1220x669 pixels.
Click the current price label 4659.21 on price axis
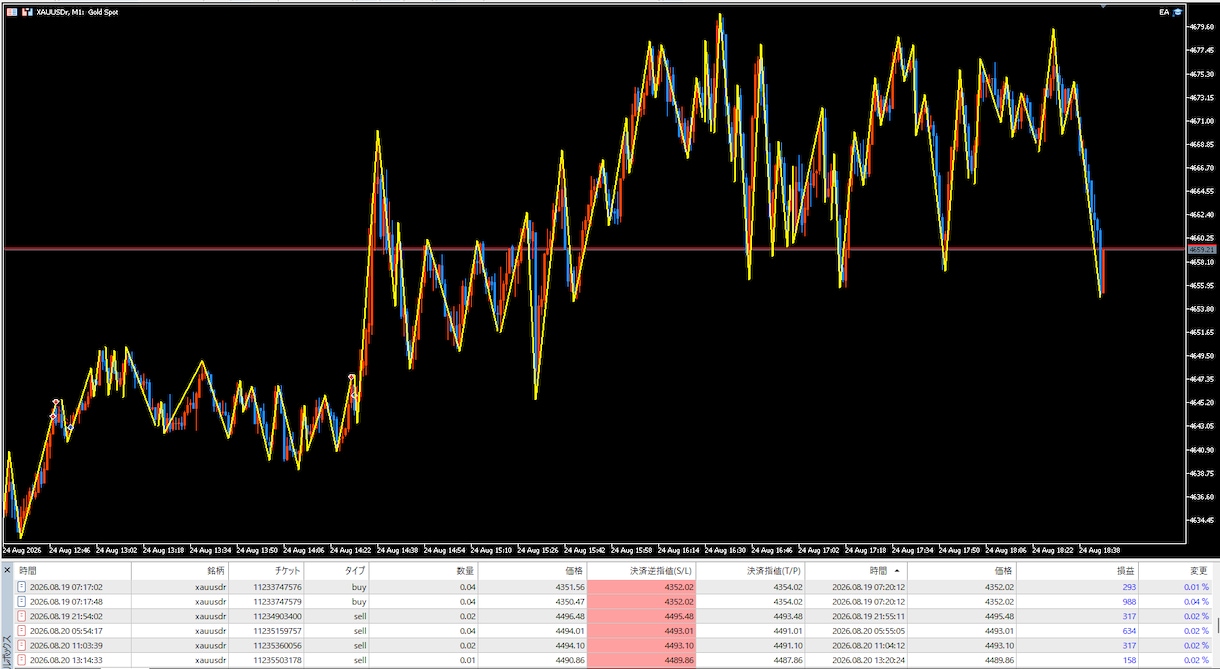[1200, 248]
